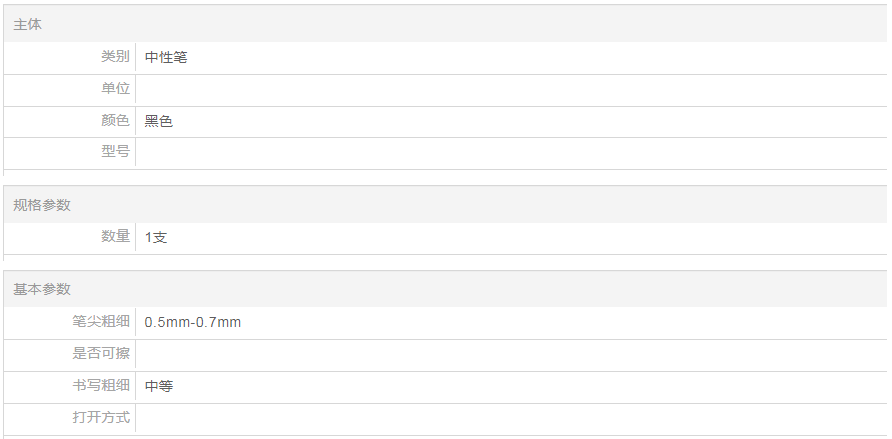Viewport: 892px width, 439px height.
Task: Click the 打开方式 label
Action: pyautogui.click(x=101, y=418)
